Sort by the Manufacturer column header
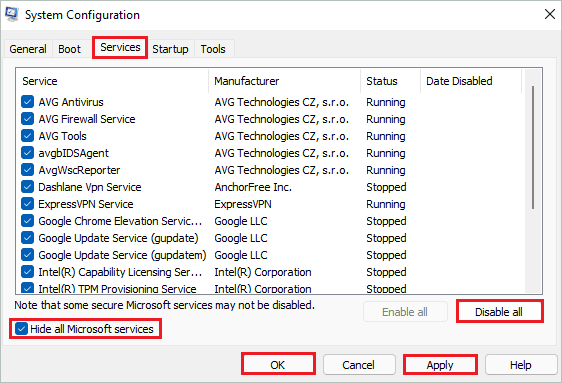Image resolution: width=562 pixels, height=383 pixels. pyautogui.click(x=285, y=81)
